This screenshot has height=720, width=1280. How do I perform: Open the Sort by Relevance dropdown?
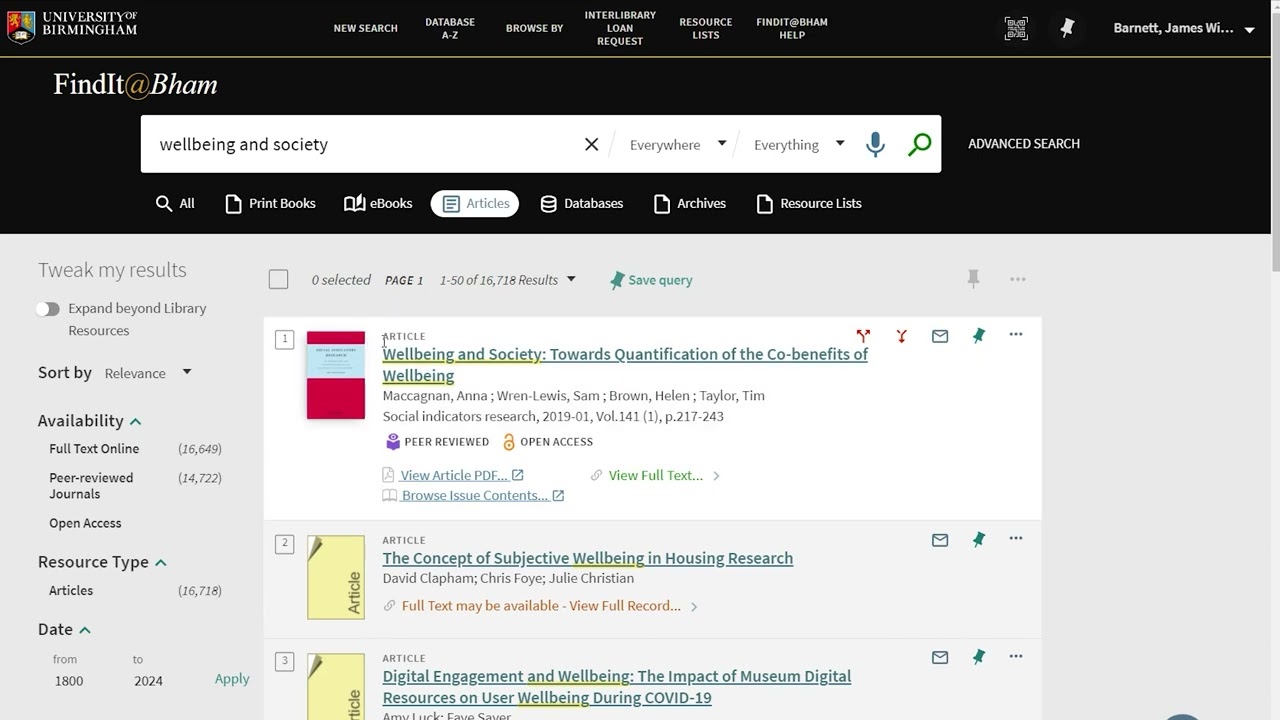[148, 373]
